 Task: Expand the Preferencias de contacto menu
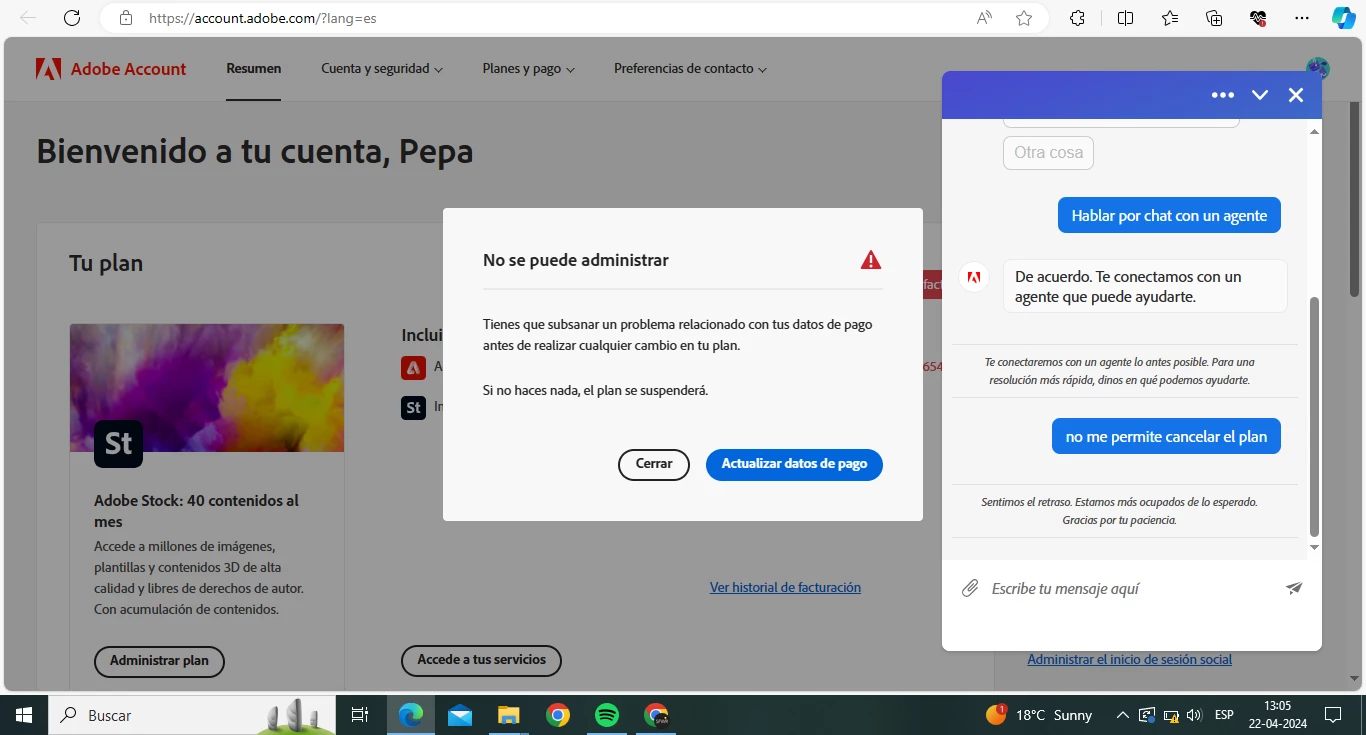[x=691, y=69]
